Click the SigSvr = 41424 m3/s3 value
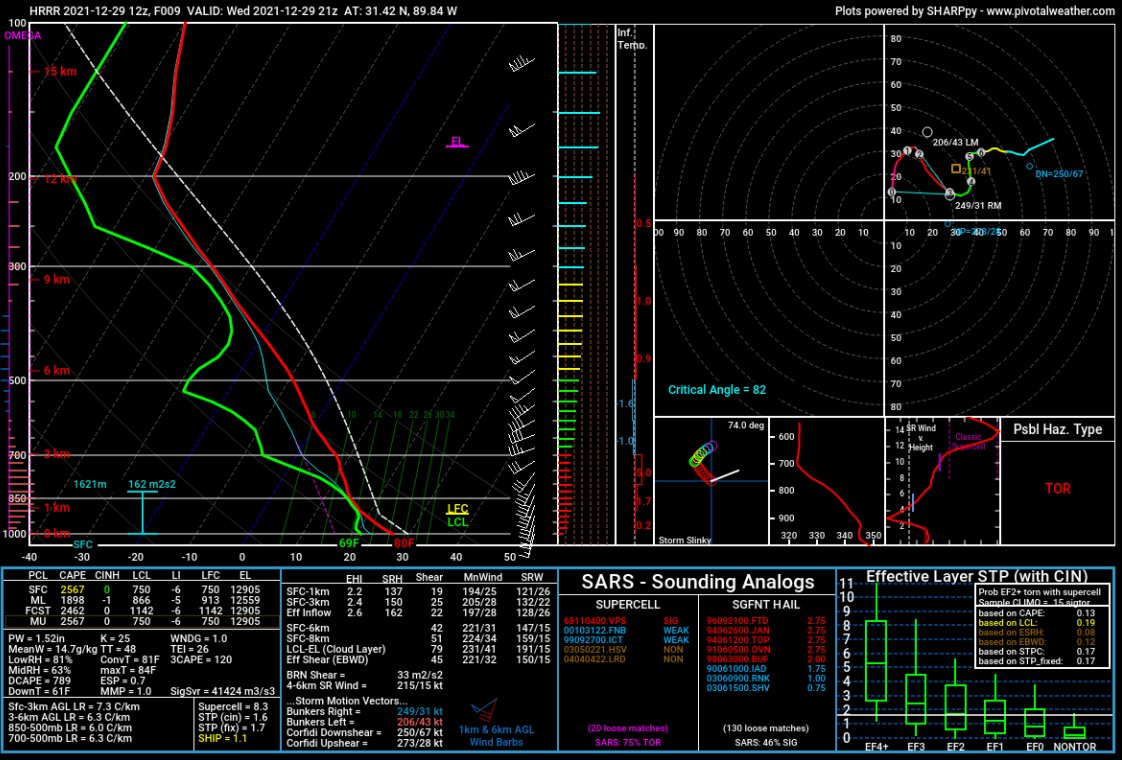1122x760 pixels. click(x=223, y=691)
